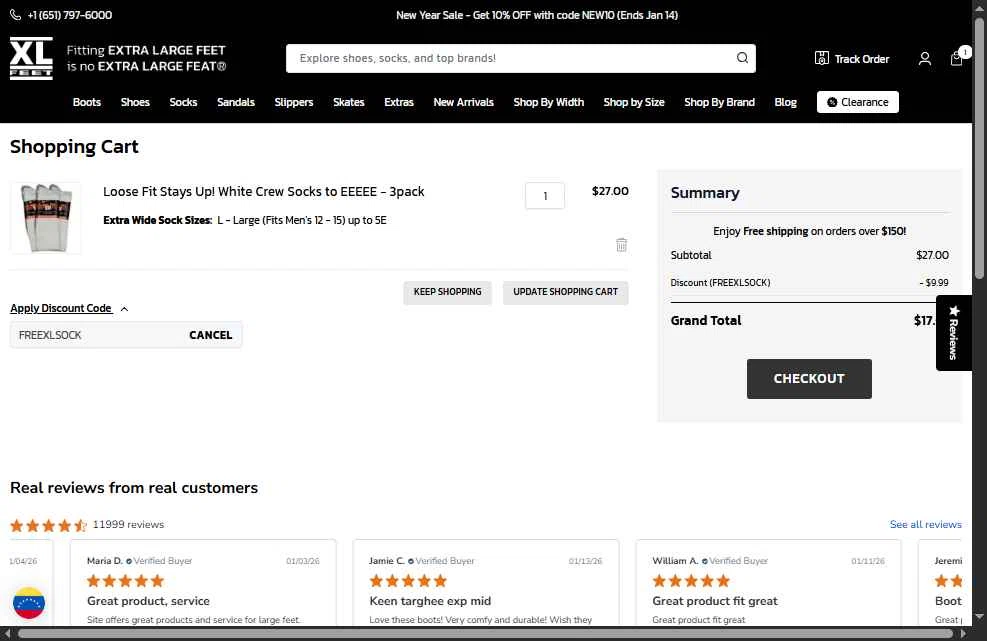Open Shop By Brand menu

[x=719, y=102]
